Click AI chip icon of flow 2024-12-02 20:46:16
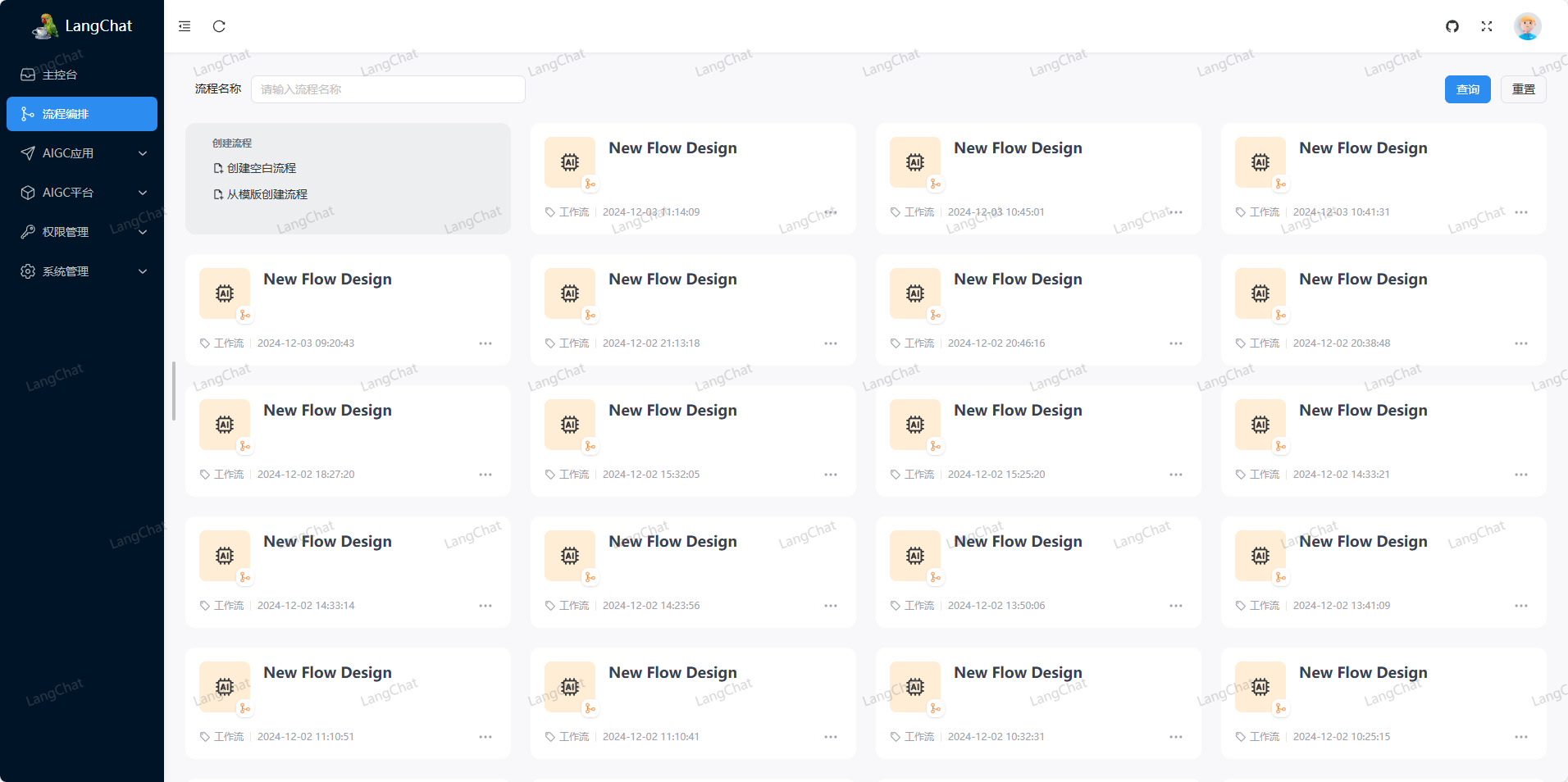Image resolution: width=1568 pixels, height=782 pixels. tap(915, 293)
